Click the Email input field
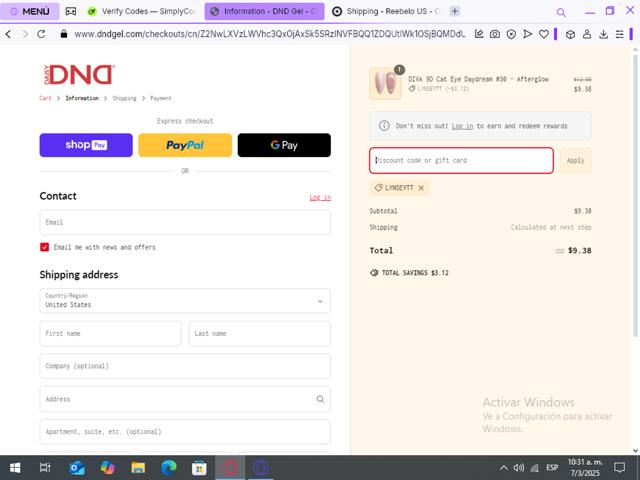This screenshot has width=640, height=480. click(185, 222)
